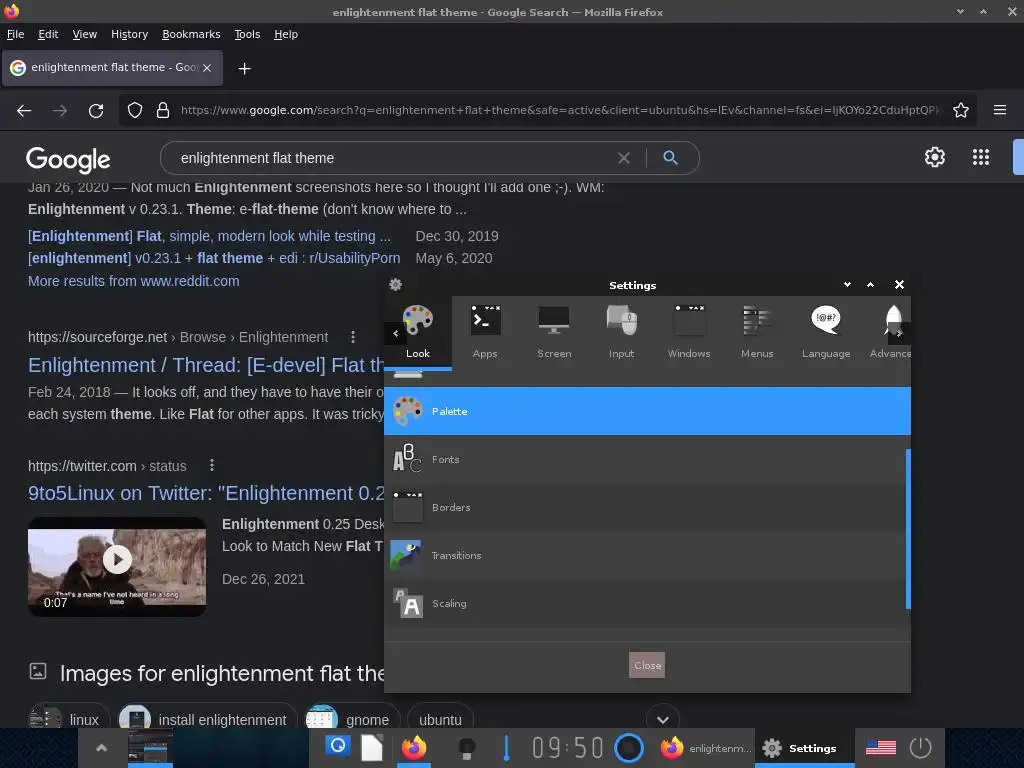Screen dimensions: 1024x768
Task: Open the Advanced settings category
Action: click(x=890, y=332)
